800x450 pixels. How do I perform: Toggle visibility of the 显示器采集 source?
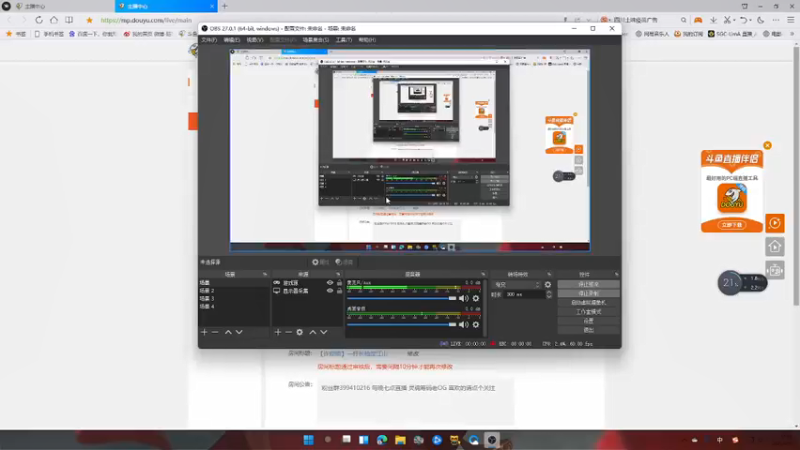330,291
